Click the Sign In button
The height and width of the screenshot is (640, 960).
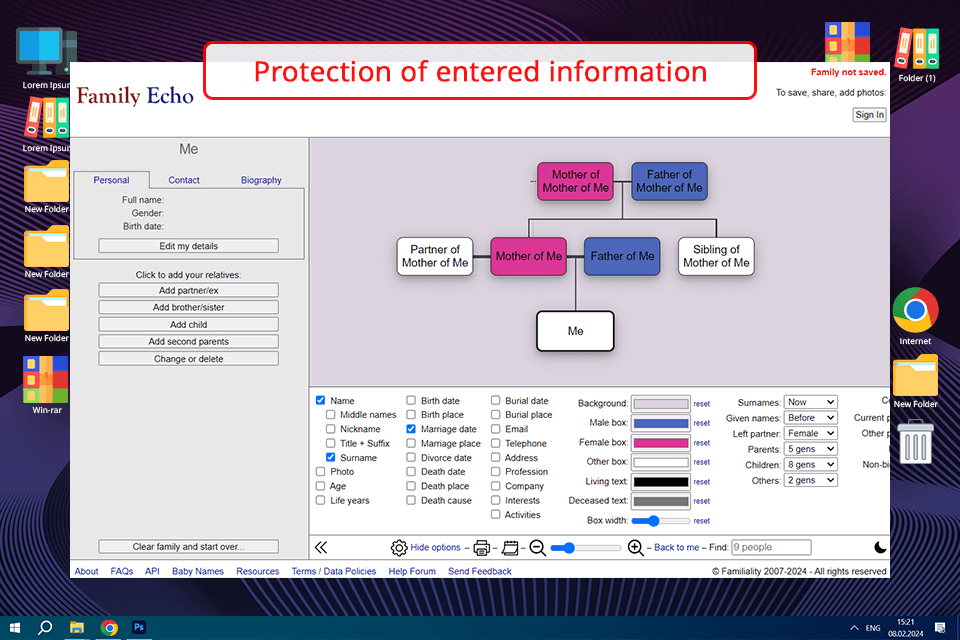[869, 115]
